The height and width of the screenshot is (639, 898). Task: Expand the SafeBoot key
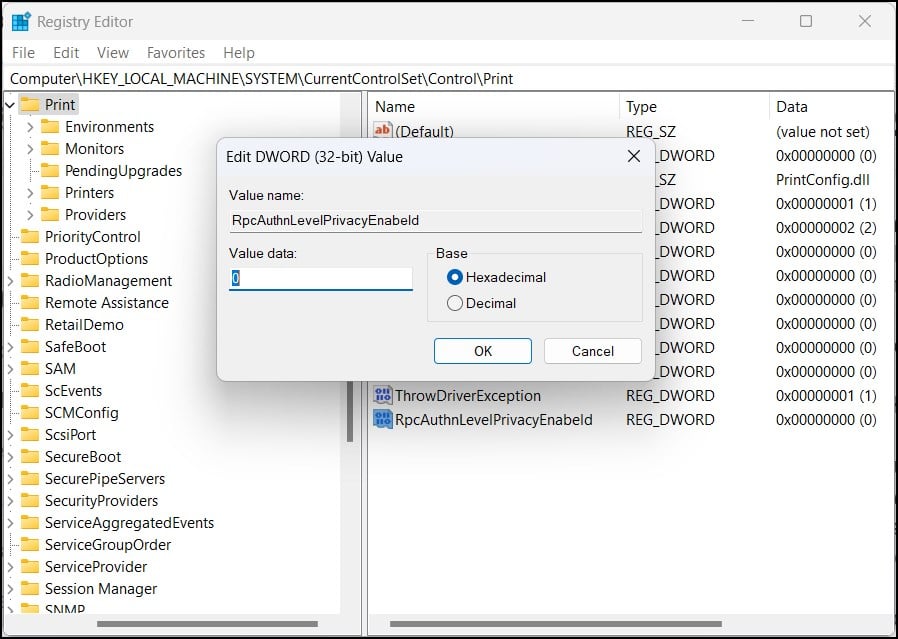(x=10, y=347)
